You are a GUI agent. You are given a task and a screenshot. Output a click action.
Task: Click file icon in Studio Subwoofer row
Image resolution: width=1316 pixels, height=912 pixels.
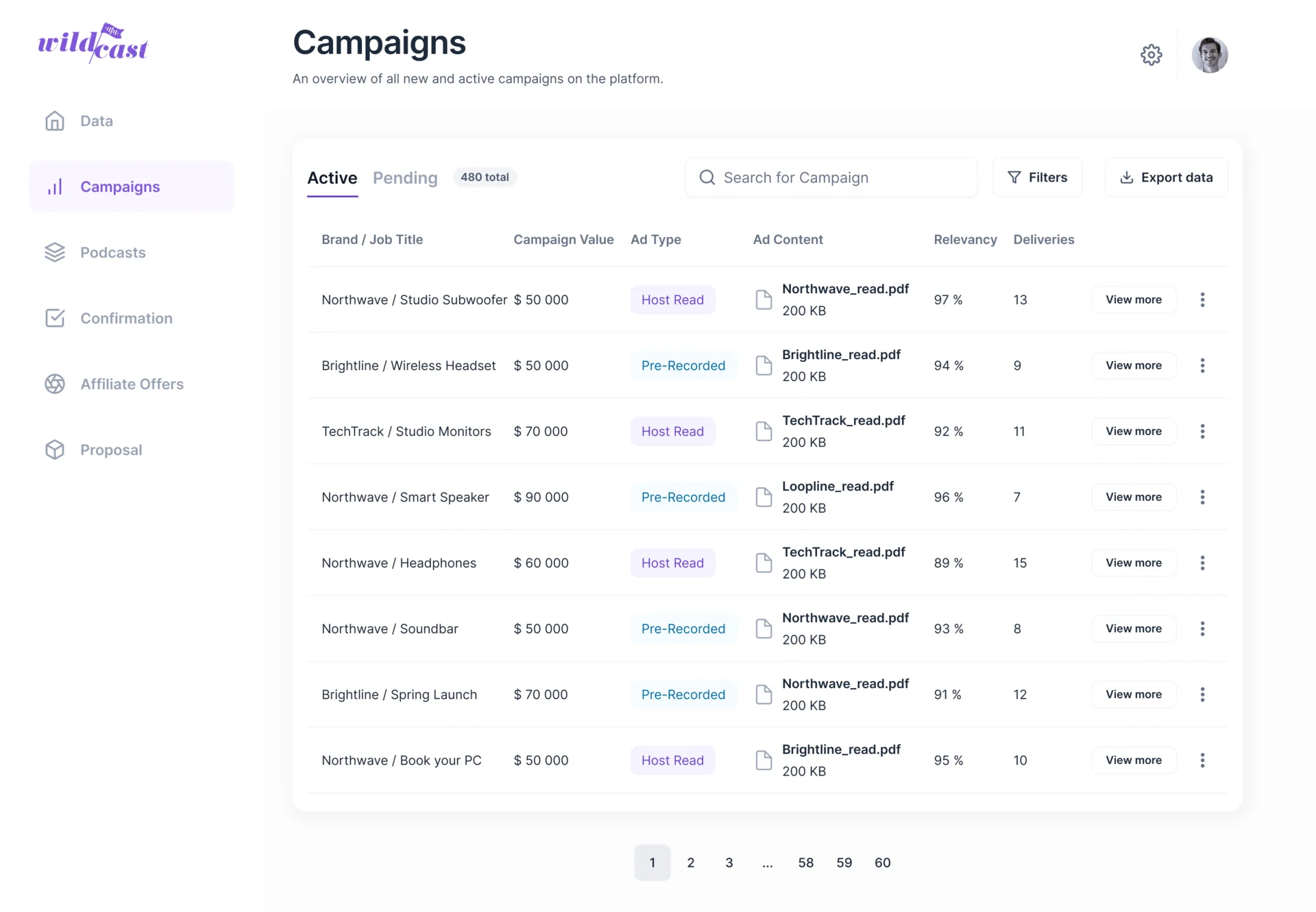point(764,299)
